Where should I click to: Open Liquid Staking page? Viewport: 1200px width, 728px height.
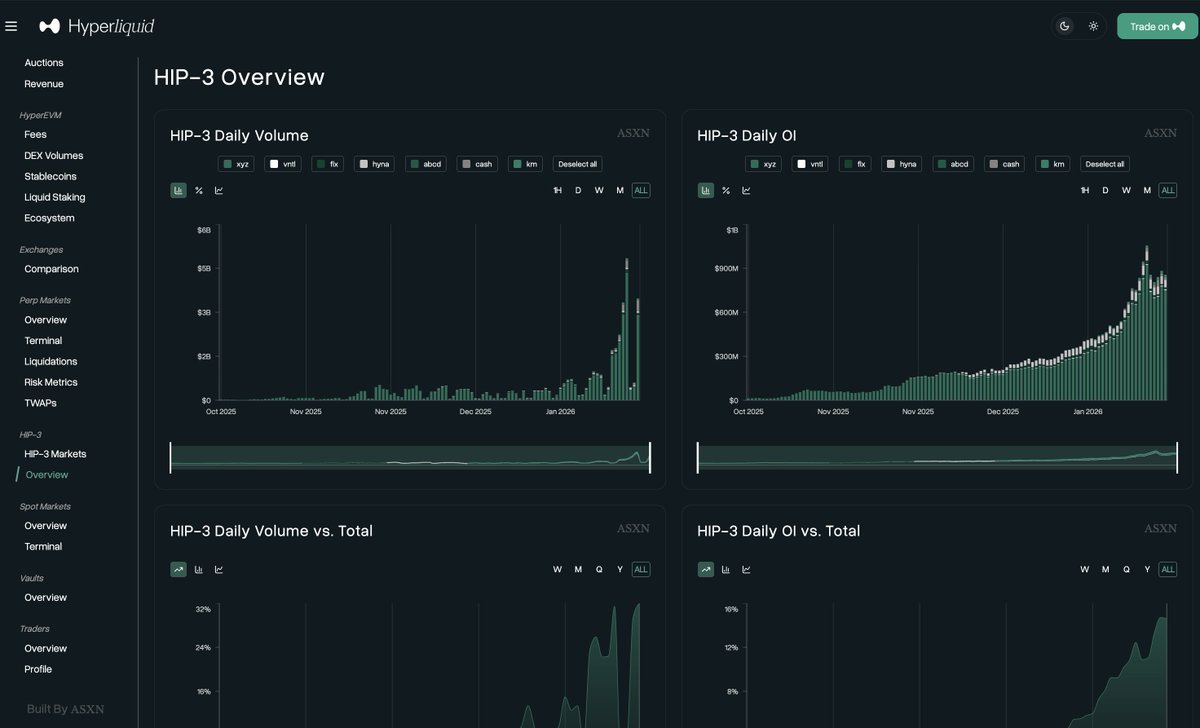click(55, 197)
